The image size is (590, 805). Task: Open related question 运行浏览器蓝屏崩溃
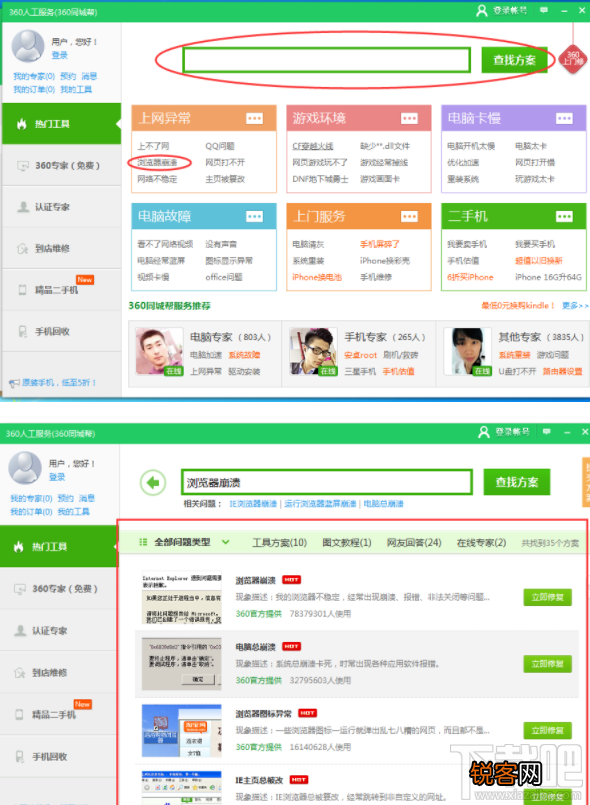(x=320, y=504)
